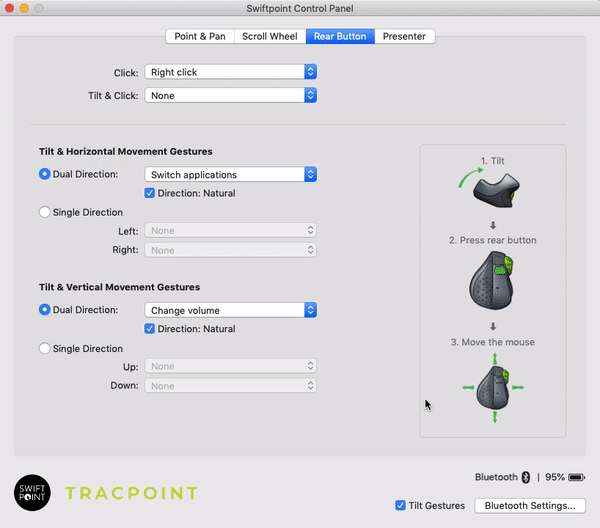Click the '3. Move the mouse' label
Screen dimensions: 600x528
click(x=493, y=342)
